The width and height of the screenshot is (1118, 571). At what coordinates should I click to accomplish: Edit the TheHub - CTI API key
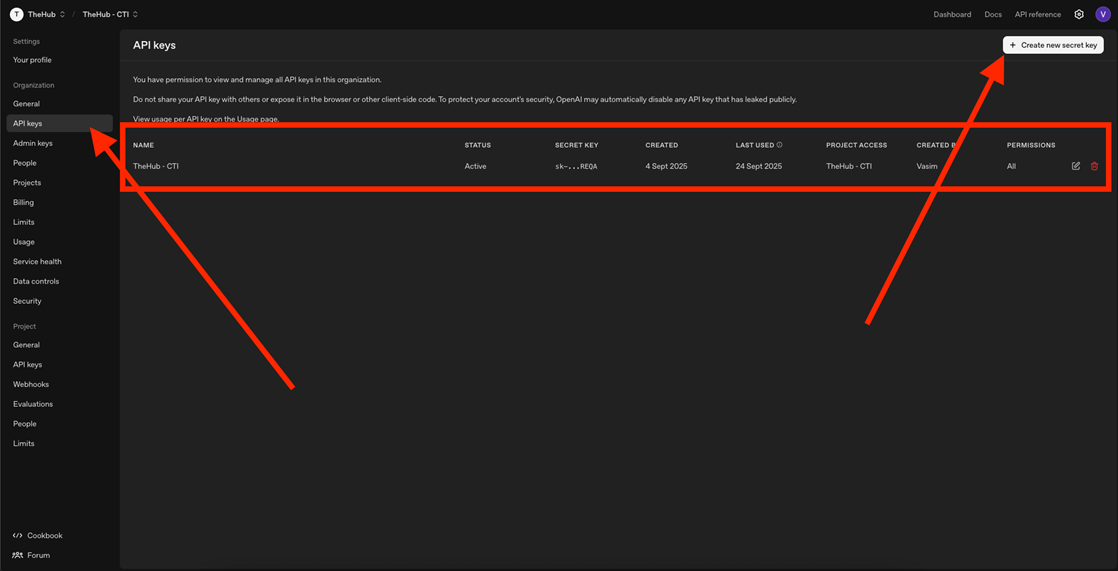(x=1076, y=166)
